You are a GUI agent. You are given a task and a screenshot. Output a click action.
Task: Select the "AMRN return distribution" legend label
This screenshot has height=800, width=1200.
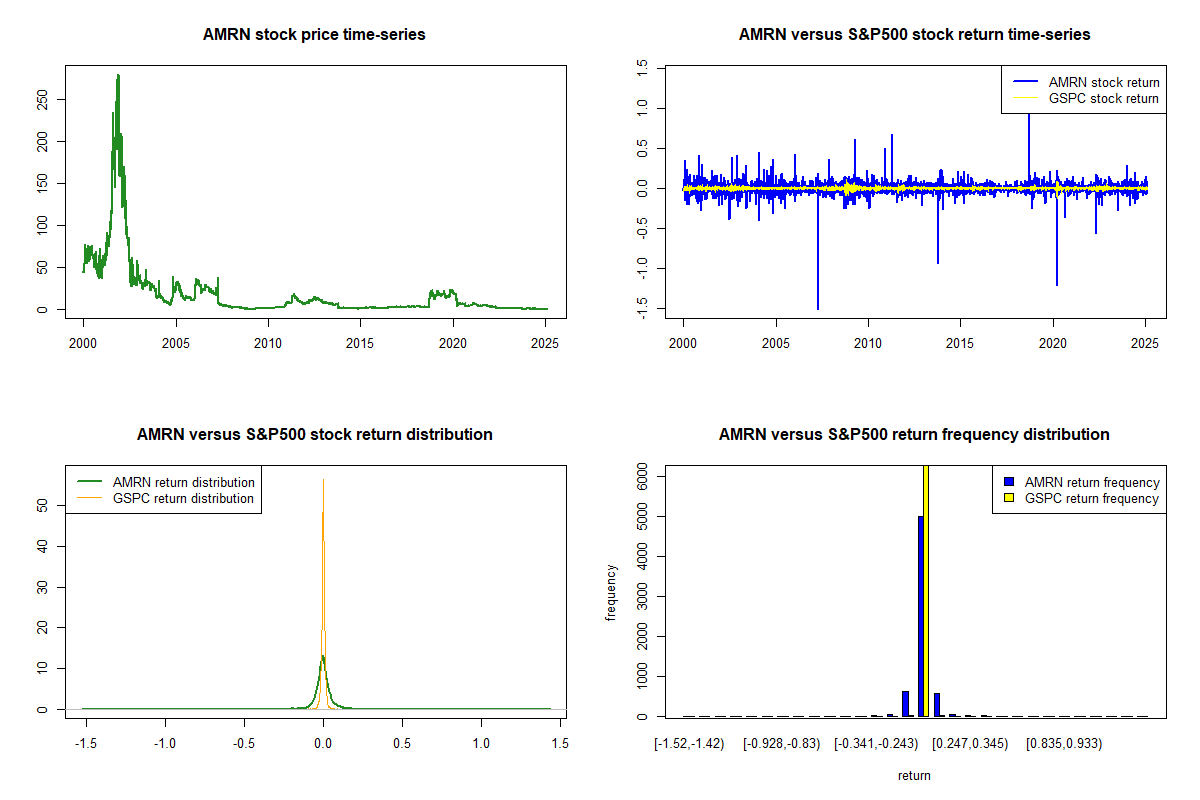183,482
